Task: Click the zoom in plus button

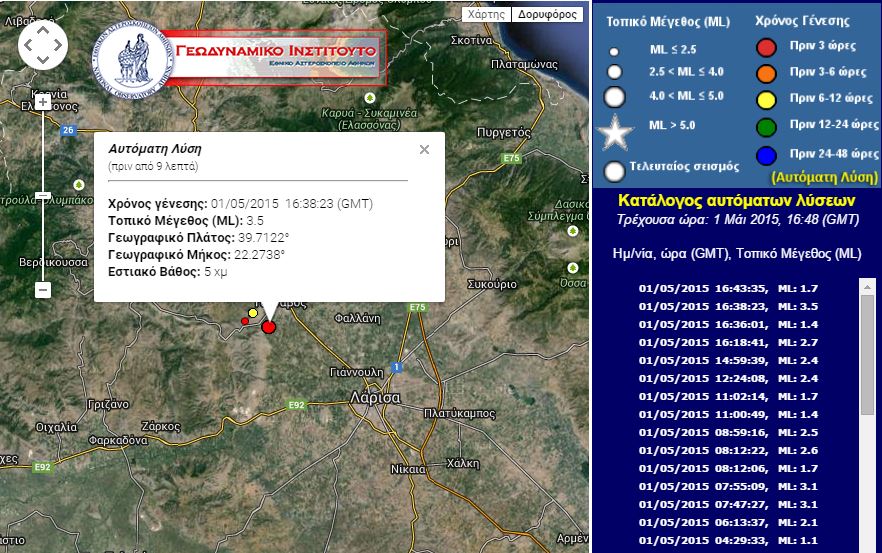Action: tap(42, 101)
